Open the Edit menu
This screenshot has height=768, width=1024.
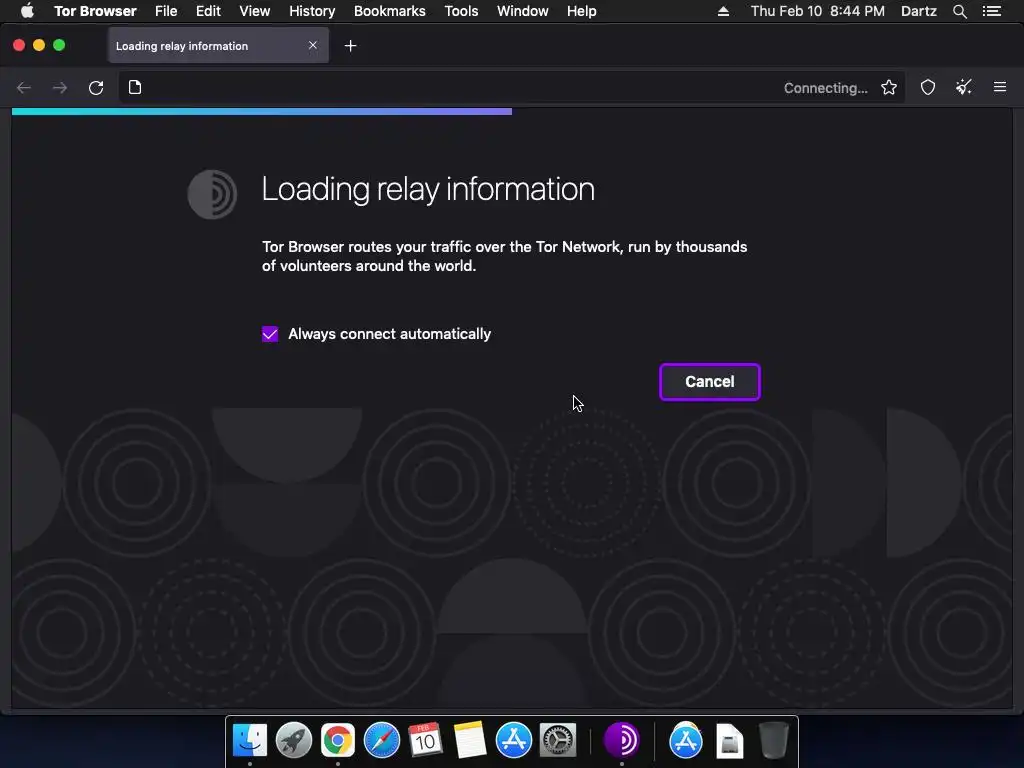[208, 11]
